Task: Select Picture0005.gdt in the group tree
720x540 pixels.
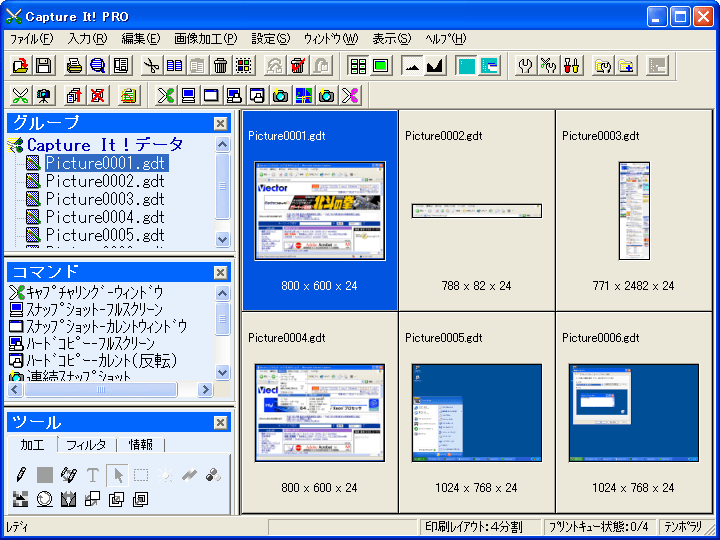Action: (x=105, y=235)
